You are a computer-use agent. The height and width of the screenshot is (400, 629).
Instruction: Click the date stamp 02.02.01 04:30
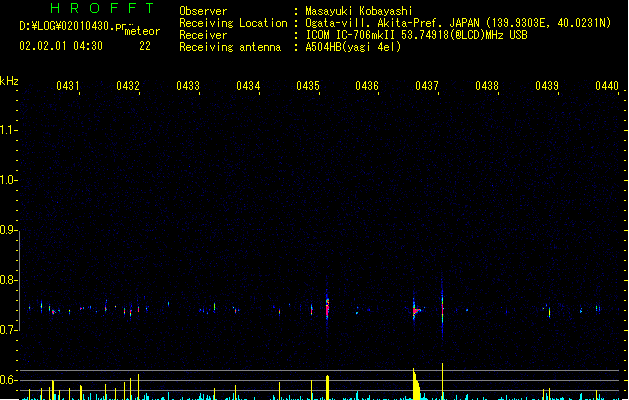coord(61,46)
